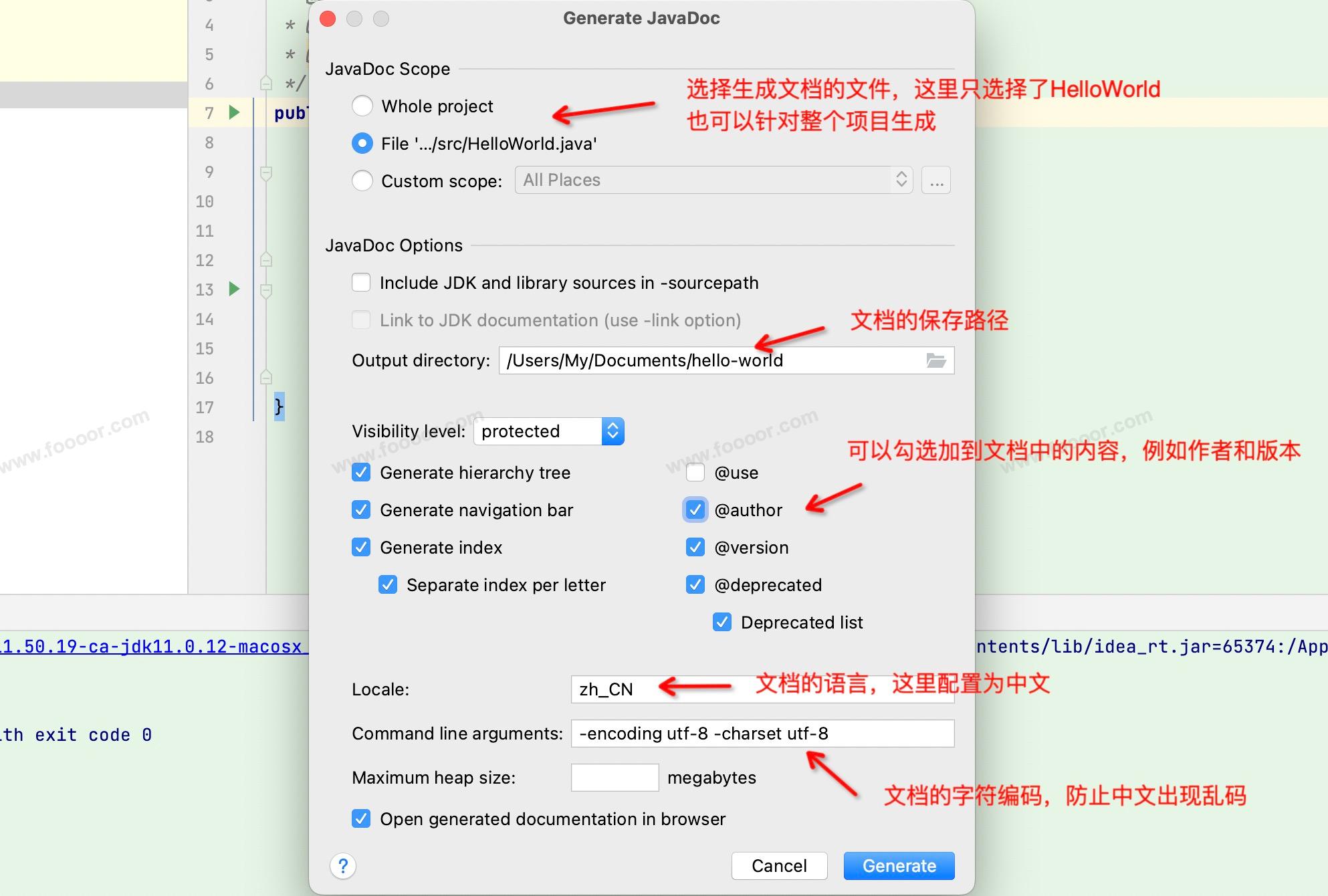Toggle the fold marker on line 6

click(266, 84)
